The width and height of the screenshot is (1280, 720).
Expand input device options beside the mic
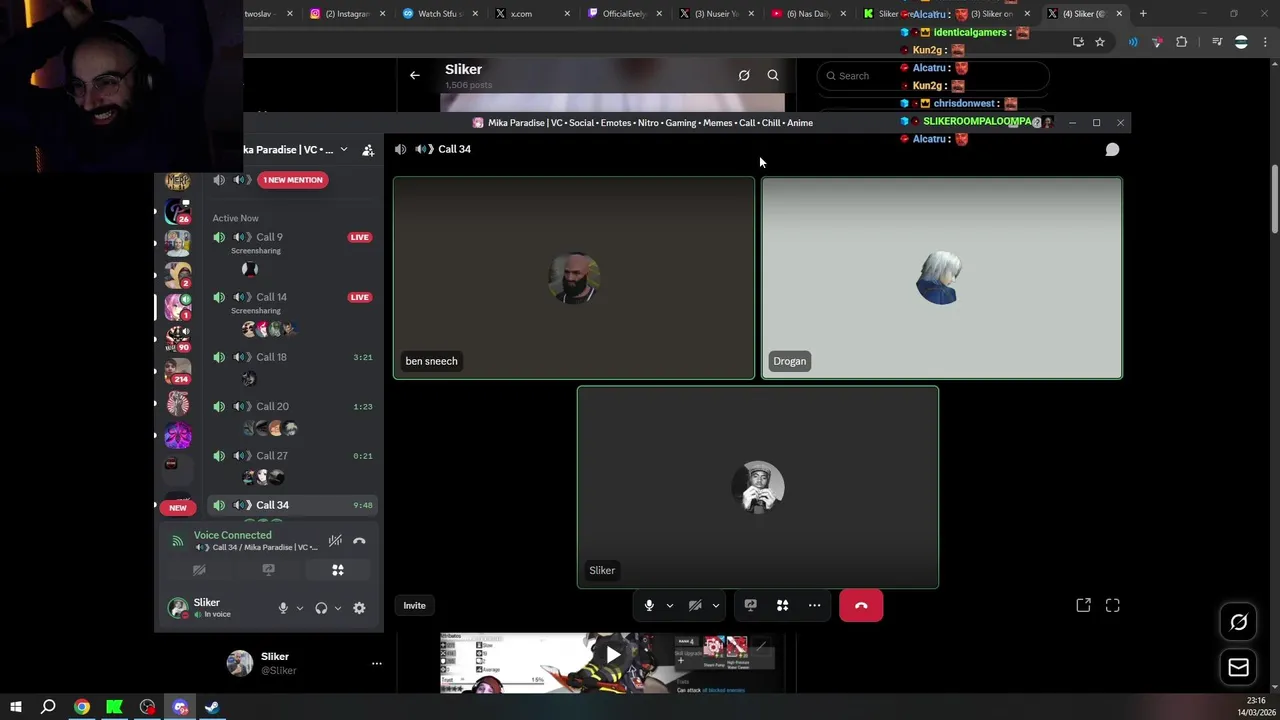click(299, 608)
